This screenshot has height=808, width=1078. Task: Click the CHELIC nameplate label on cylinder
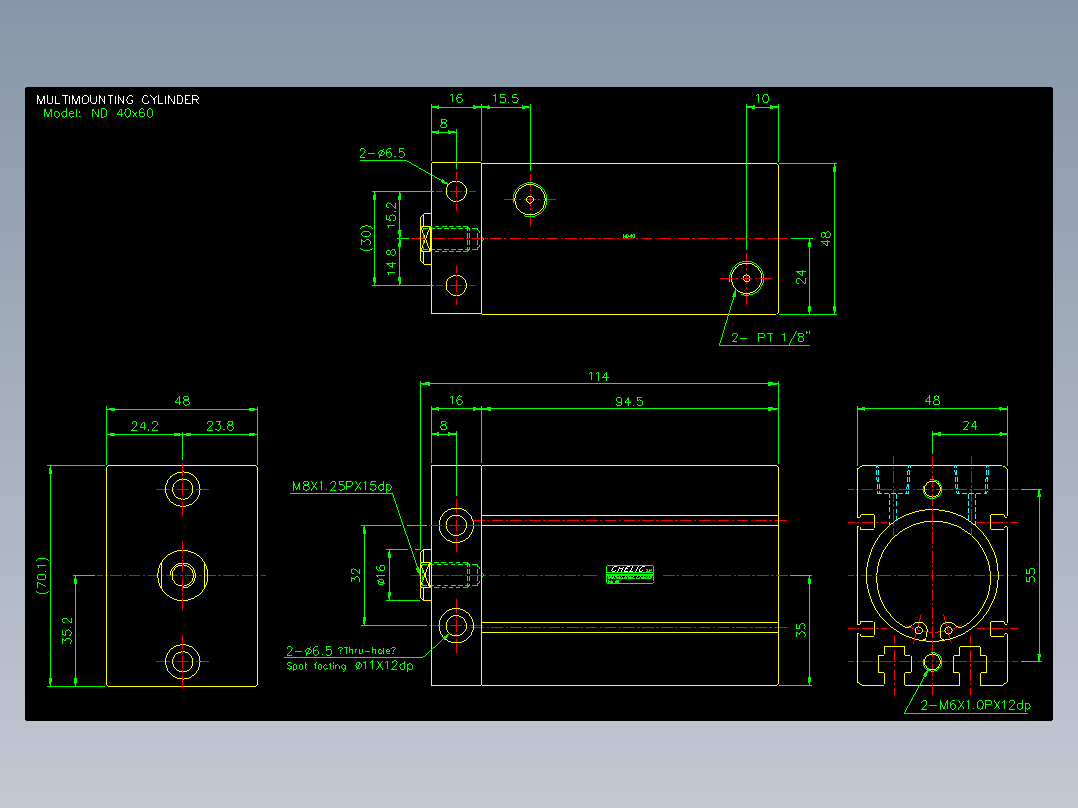tap(630, 574)
